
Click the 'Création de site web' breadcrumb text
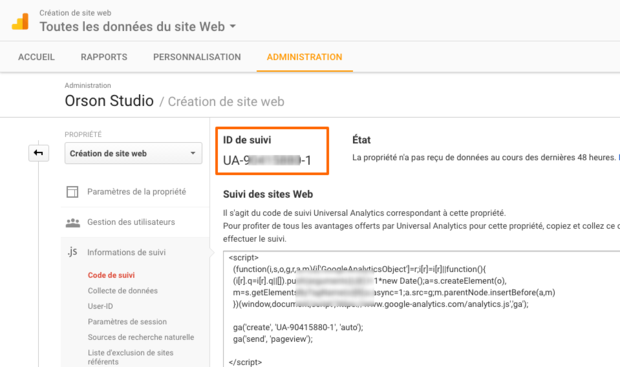226,102
